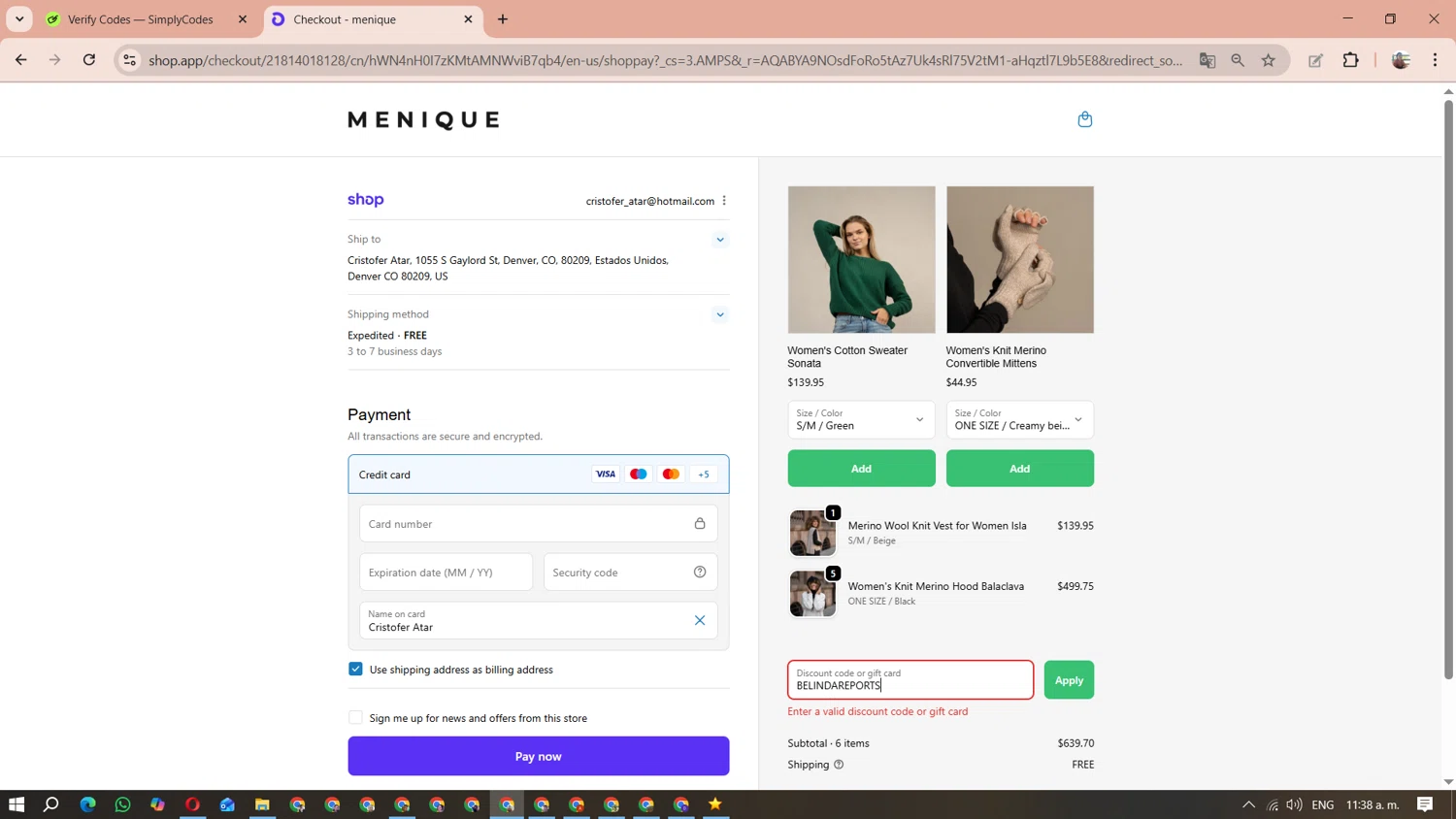Image resolution: width=1456 pixels, height=819 pixels.
Task: Open the new tab button
Action: tap(502, 19)
